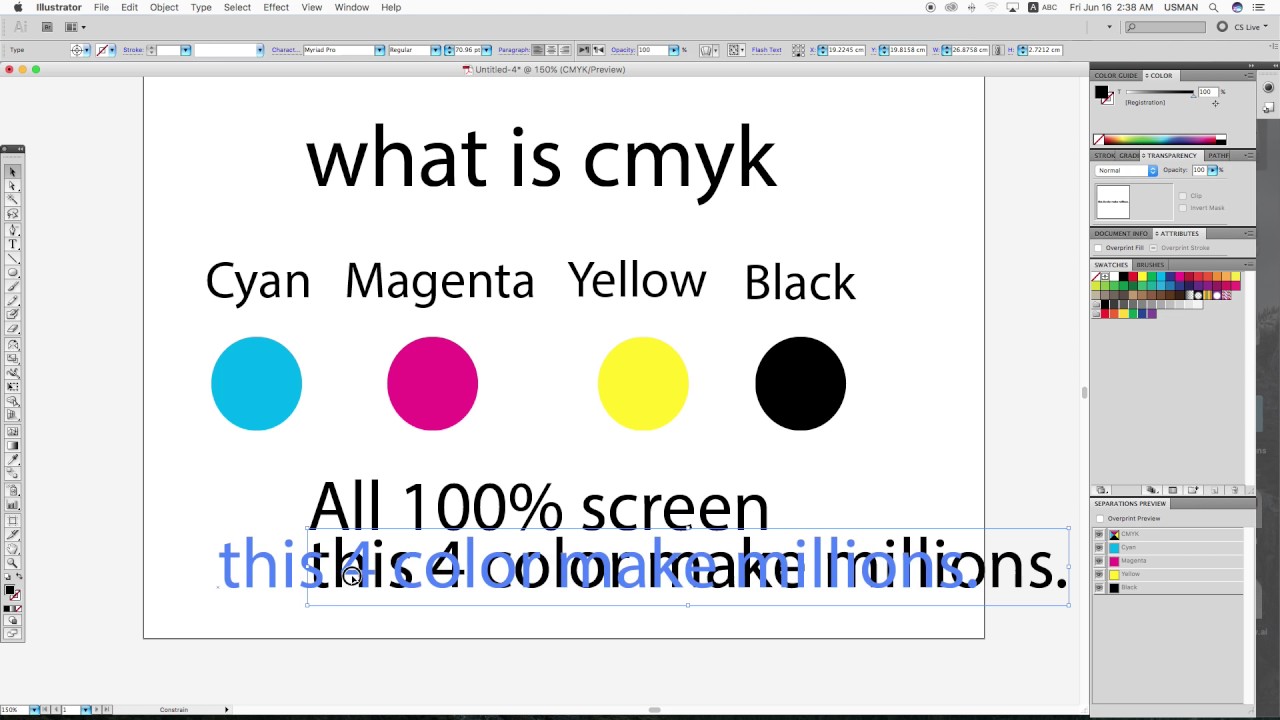Viewport: 1280px width, 720px height.
Task: Open Opacity dropdown in control bar
Action: 674,50
